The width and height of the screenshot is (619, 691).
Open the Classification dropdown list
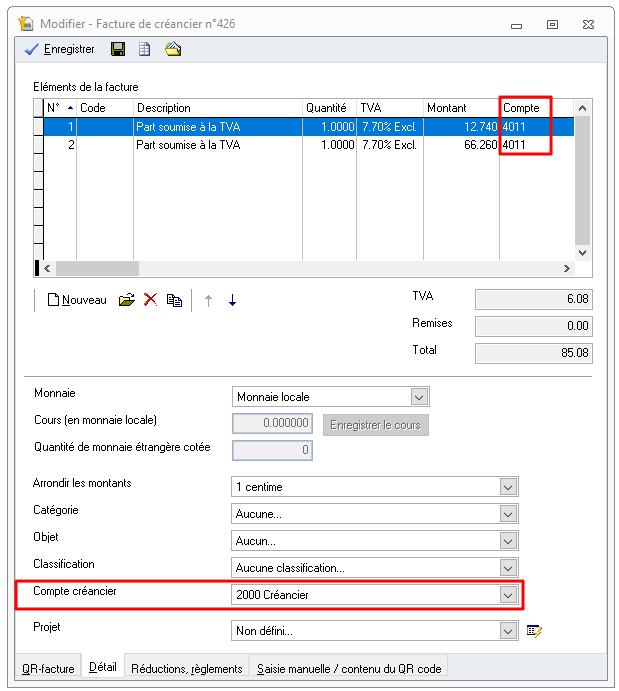pyautogui.click(x=509, y=568)
